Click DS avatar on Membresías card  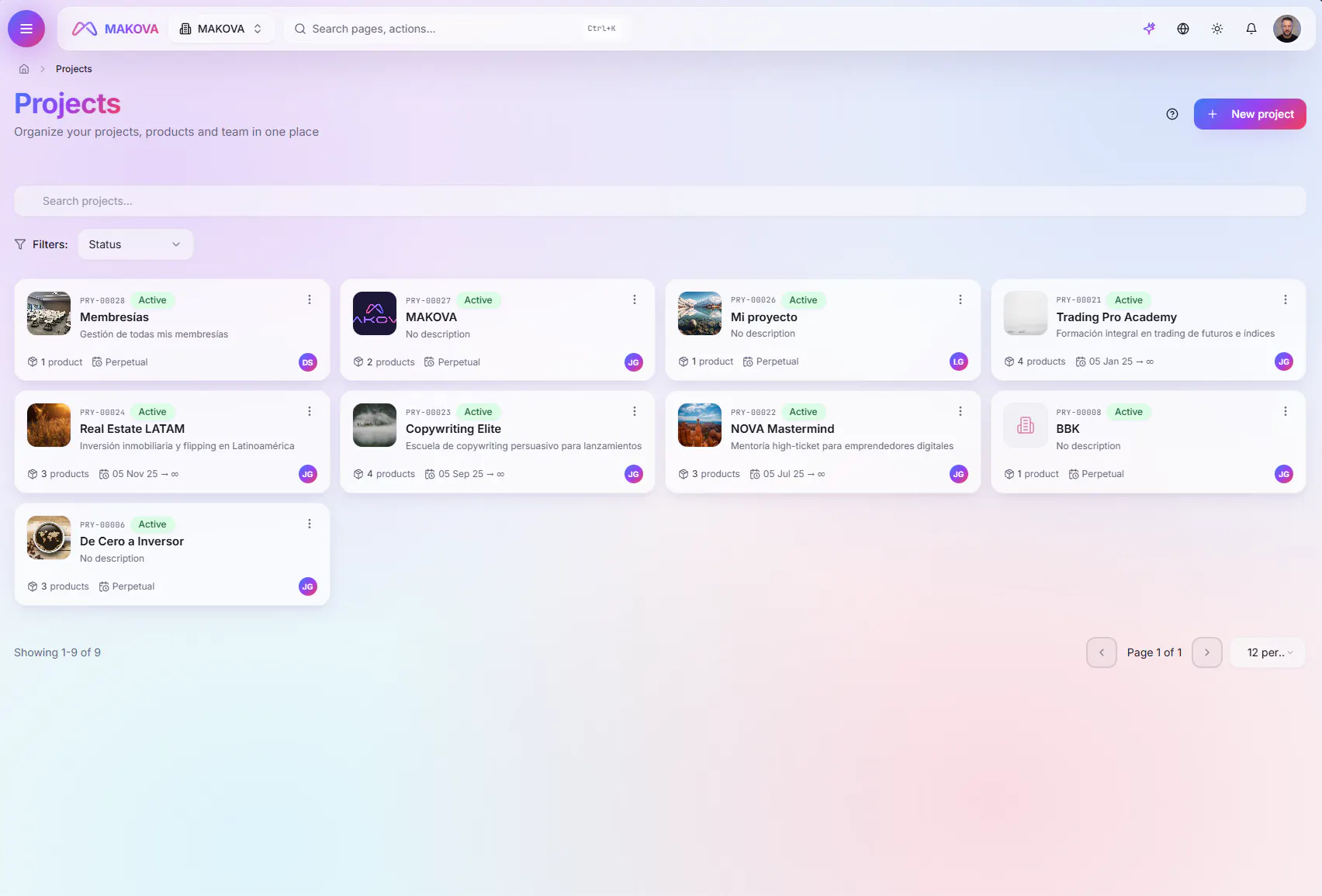point(308,362)
